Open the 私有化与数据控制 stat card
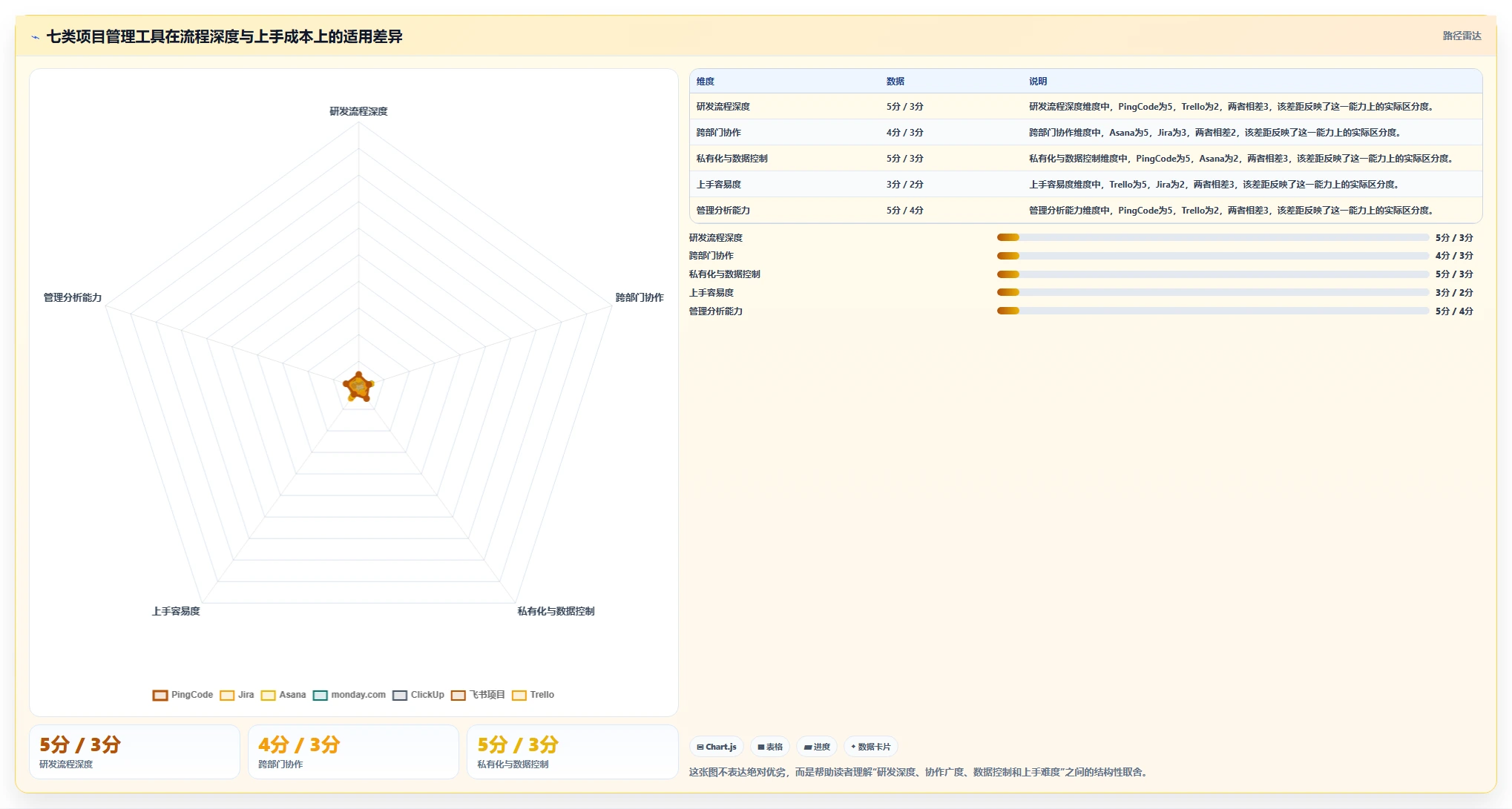 click(572, 752)
